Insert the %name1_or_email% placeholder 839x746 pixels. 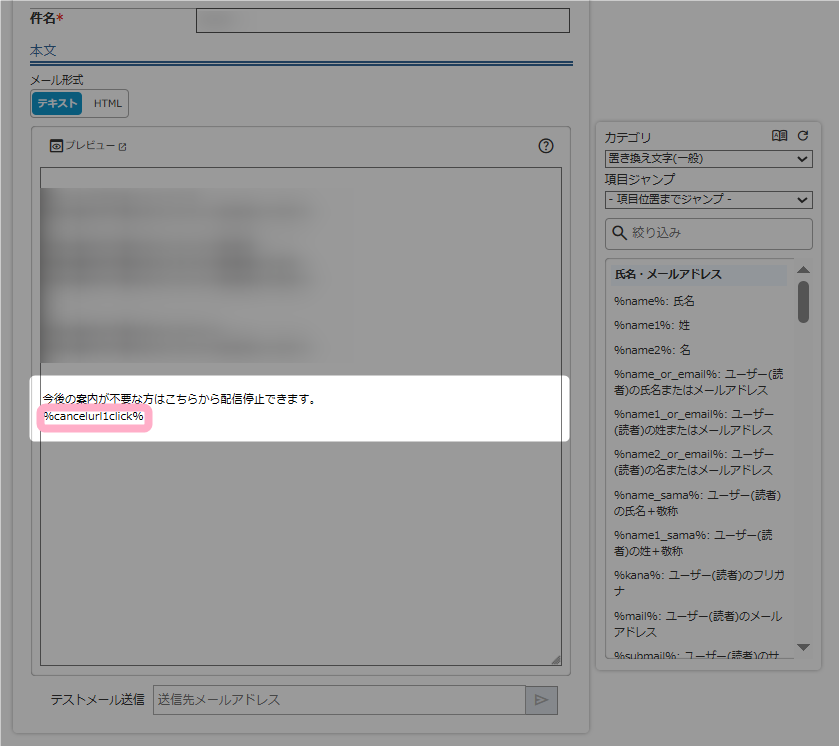point(694,422)
